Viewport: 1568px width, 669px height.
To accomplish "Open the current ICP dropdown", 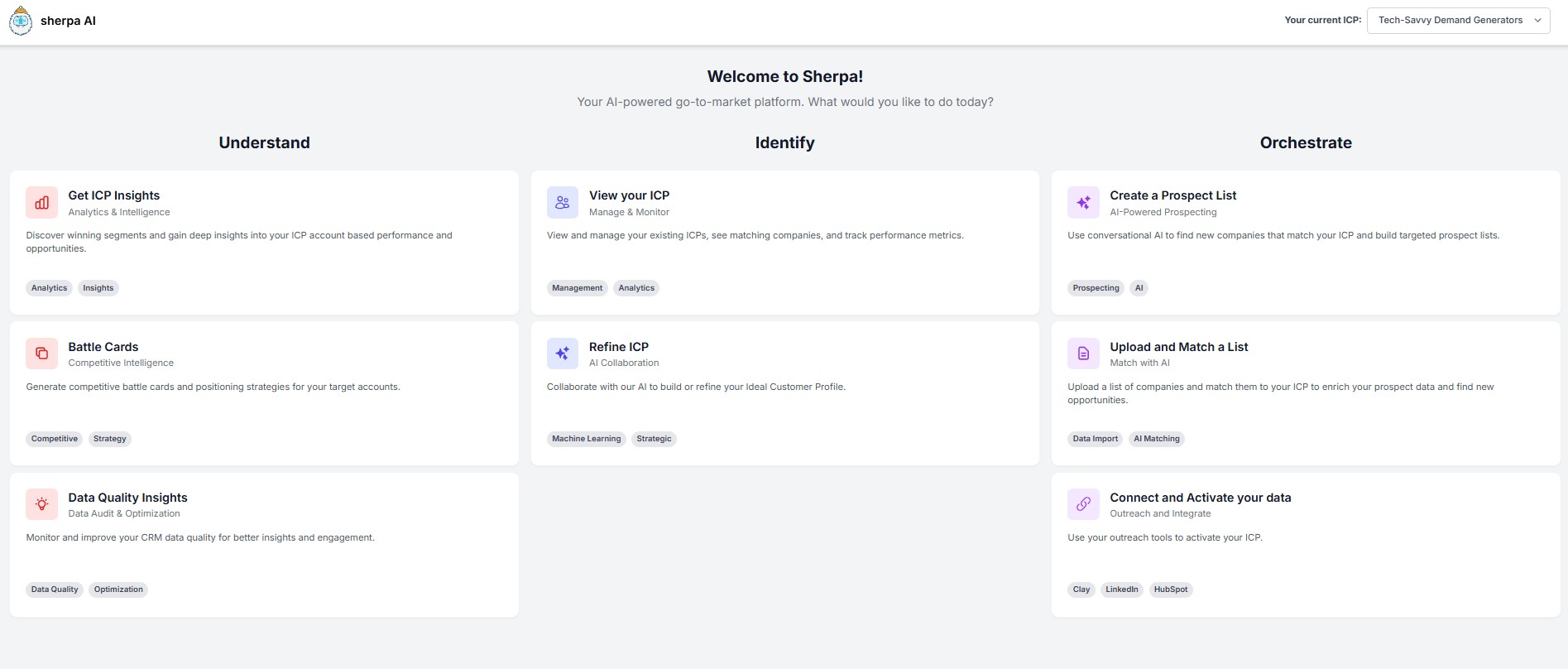I will click(x=1450, y=21).
